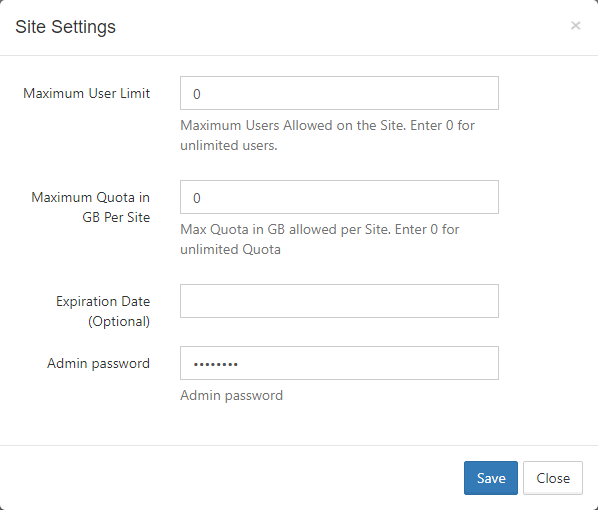Click the Expiration Date (Optional) label
The height and width of the screenshot is (510, 598).
coord(103,311)
